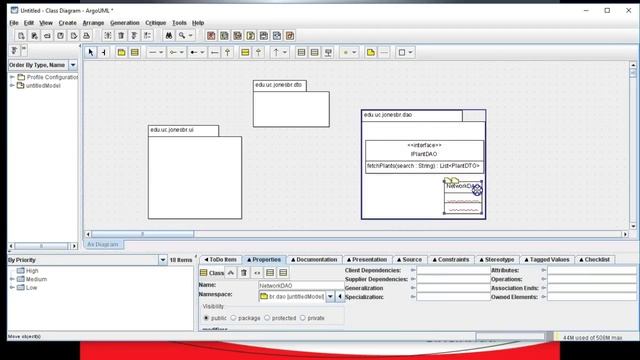The height and width of the screenshot is (360, 640).
Task: Select private visibility radio button
Action: [x=303, y=318]
